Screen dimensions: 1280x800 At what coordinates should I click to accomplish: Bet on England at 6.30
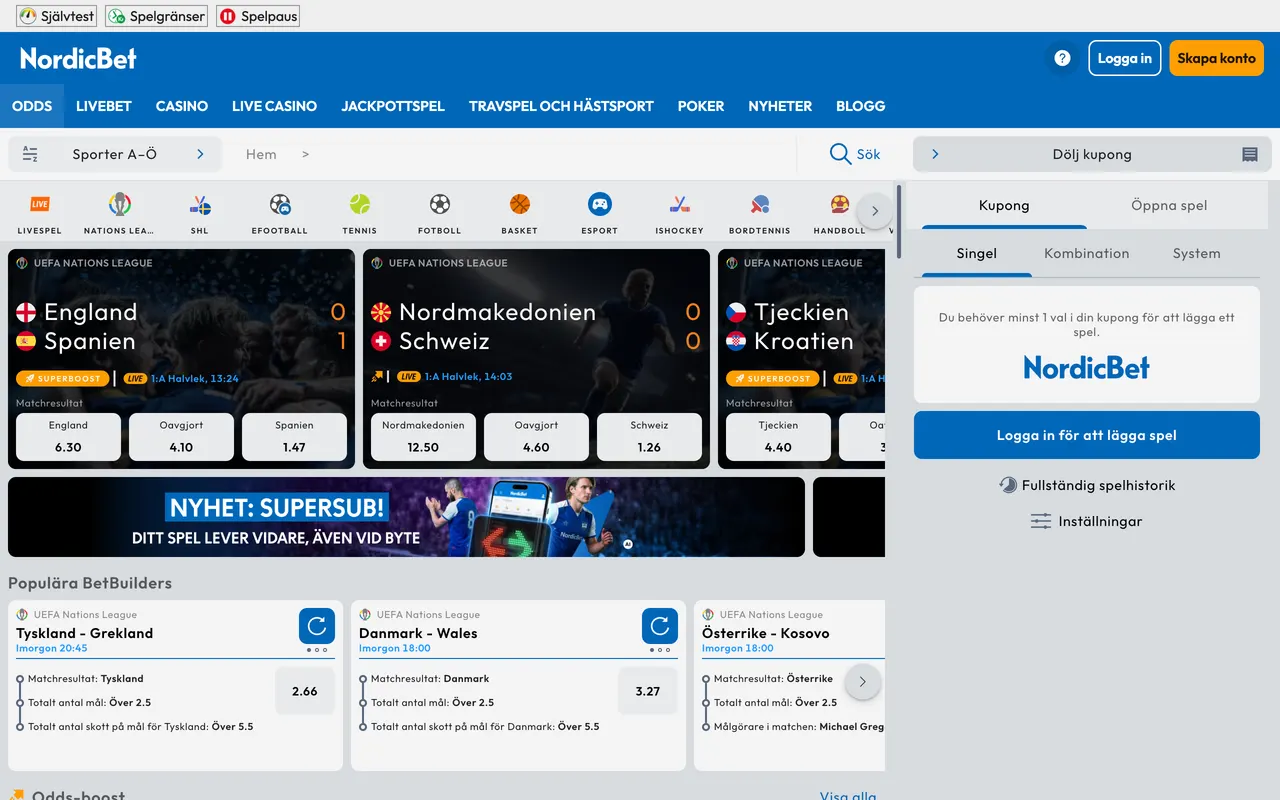coord(68,437)
